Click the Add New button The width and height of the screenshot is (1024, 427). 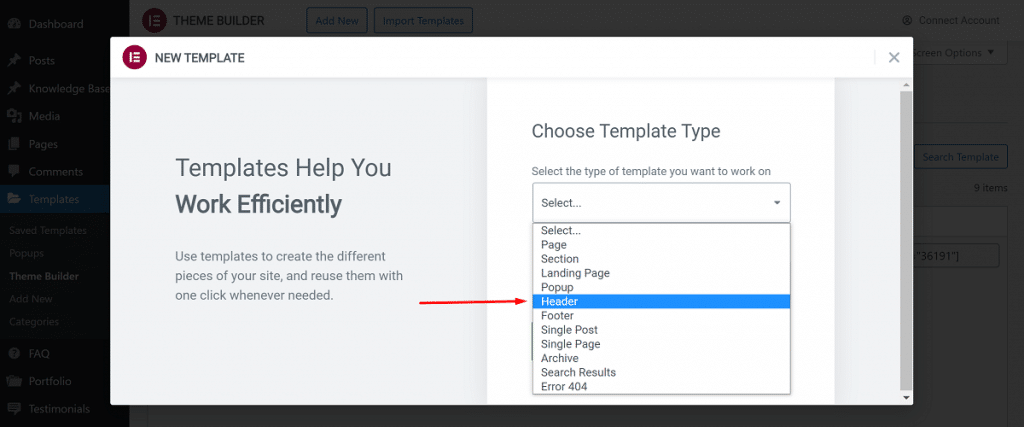coord(337,20)
